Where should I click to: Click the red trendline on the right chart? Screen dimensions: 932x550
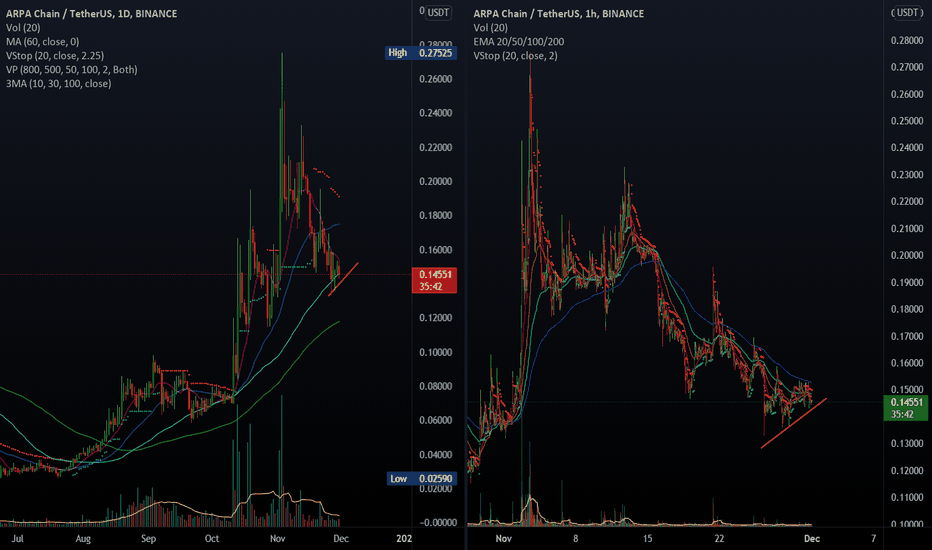794,423
